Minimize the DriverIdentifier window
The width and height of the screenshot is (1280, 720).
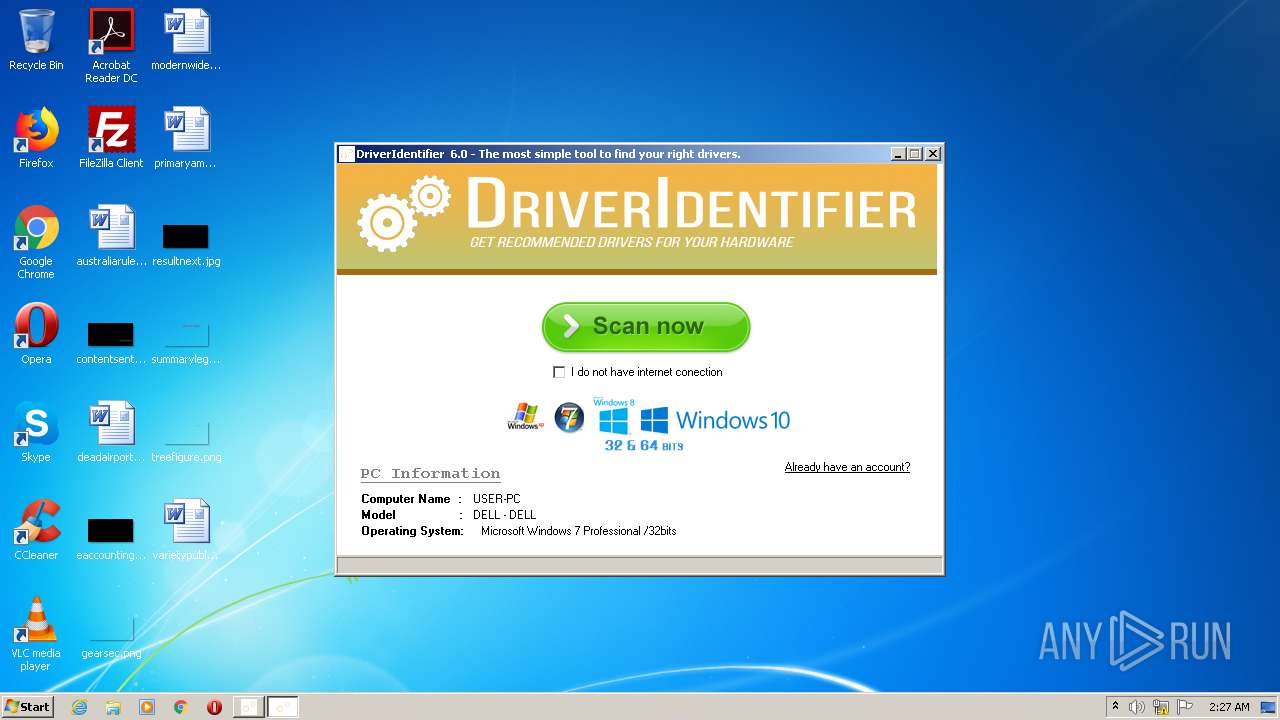pos(898,154)
